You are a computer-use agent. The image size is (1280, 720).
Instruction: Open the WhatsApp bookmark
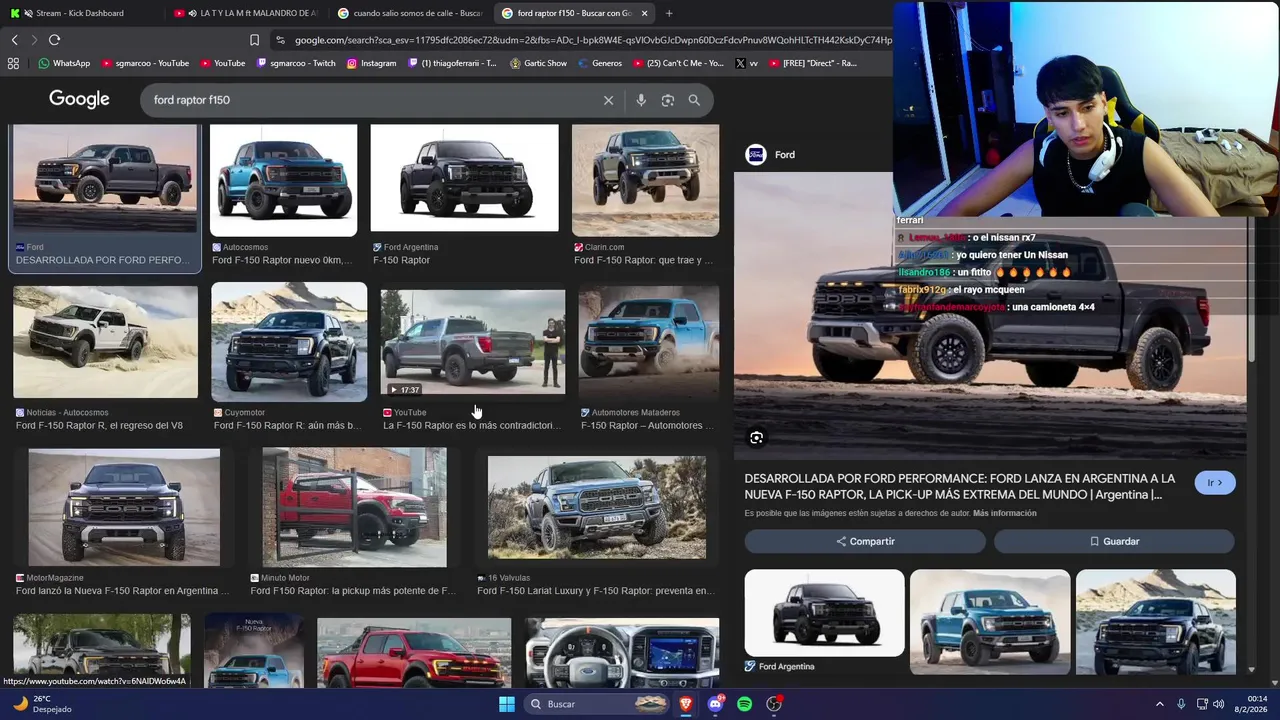[64, 63]
